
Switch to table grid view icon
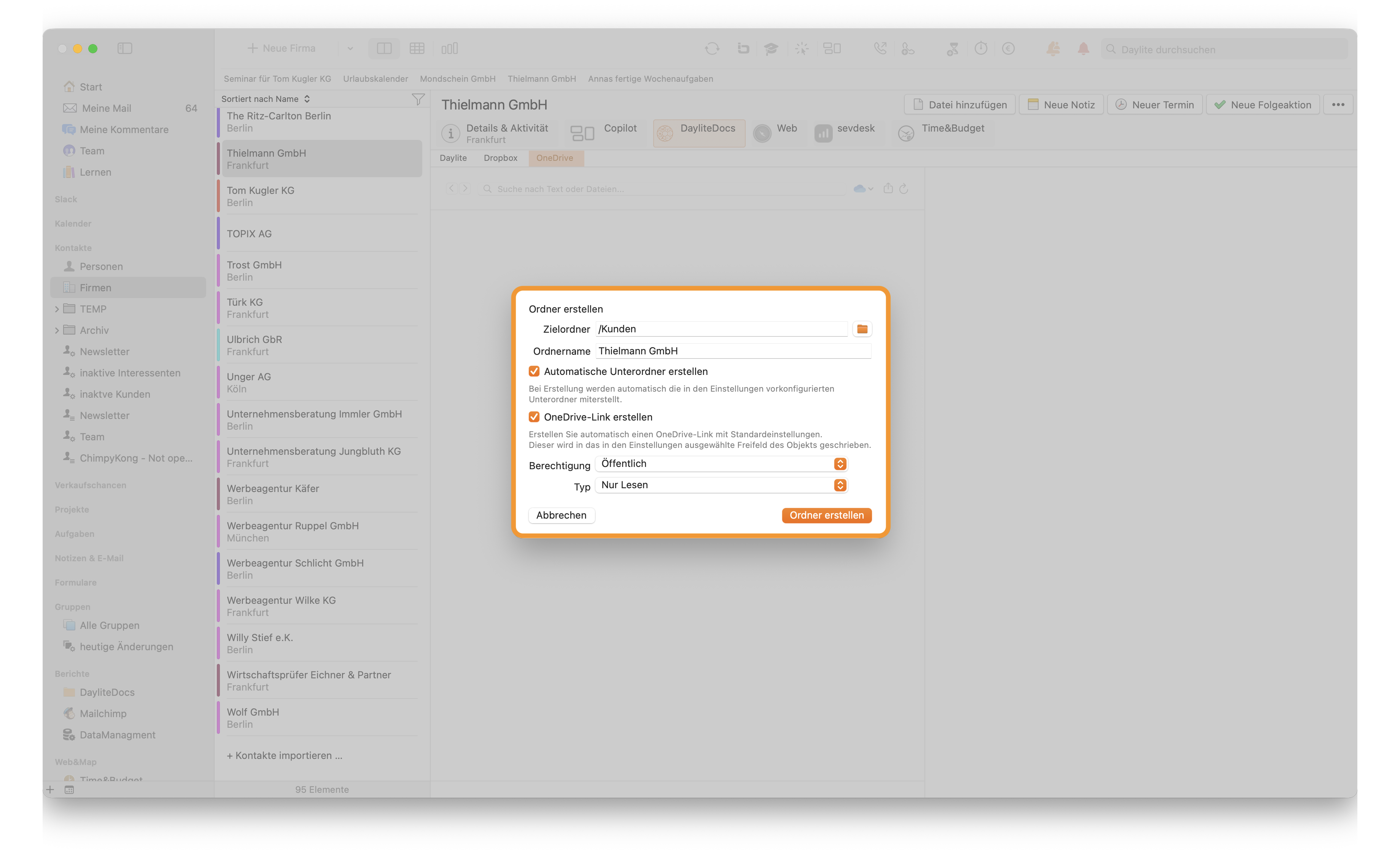tap(417, 48)
